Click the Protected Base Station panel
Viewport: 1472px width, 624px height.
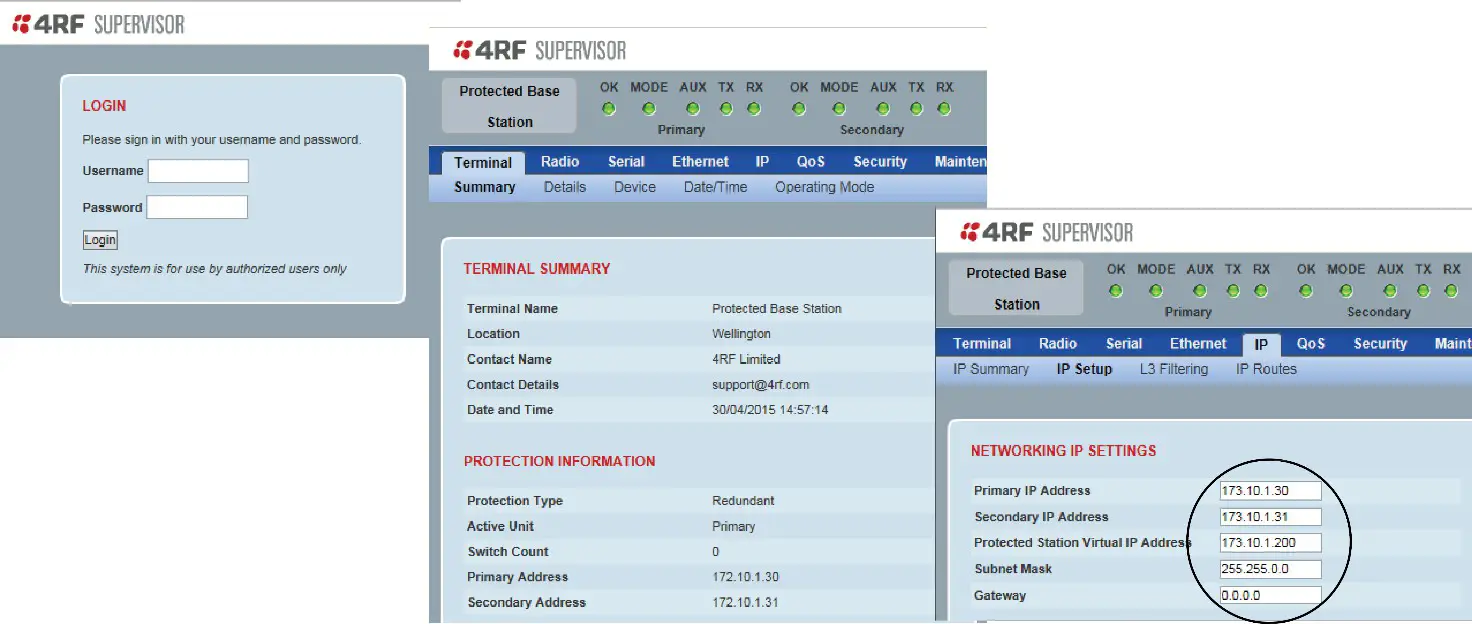pyautogui.click(x=508, y=104)
